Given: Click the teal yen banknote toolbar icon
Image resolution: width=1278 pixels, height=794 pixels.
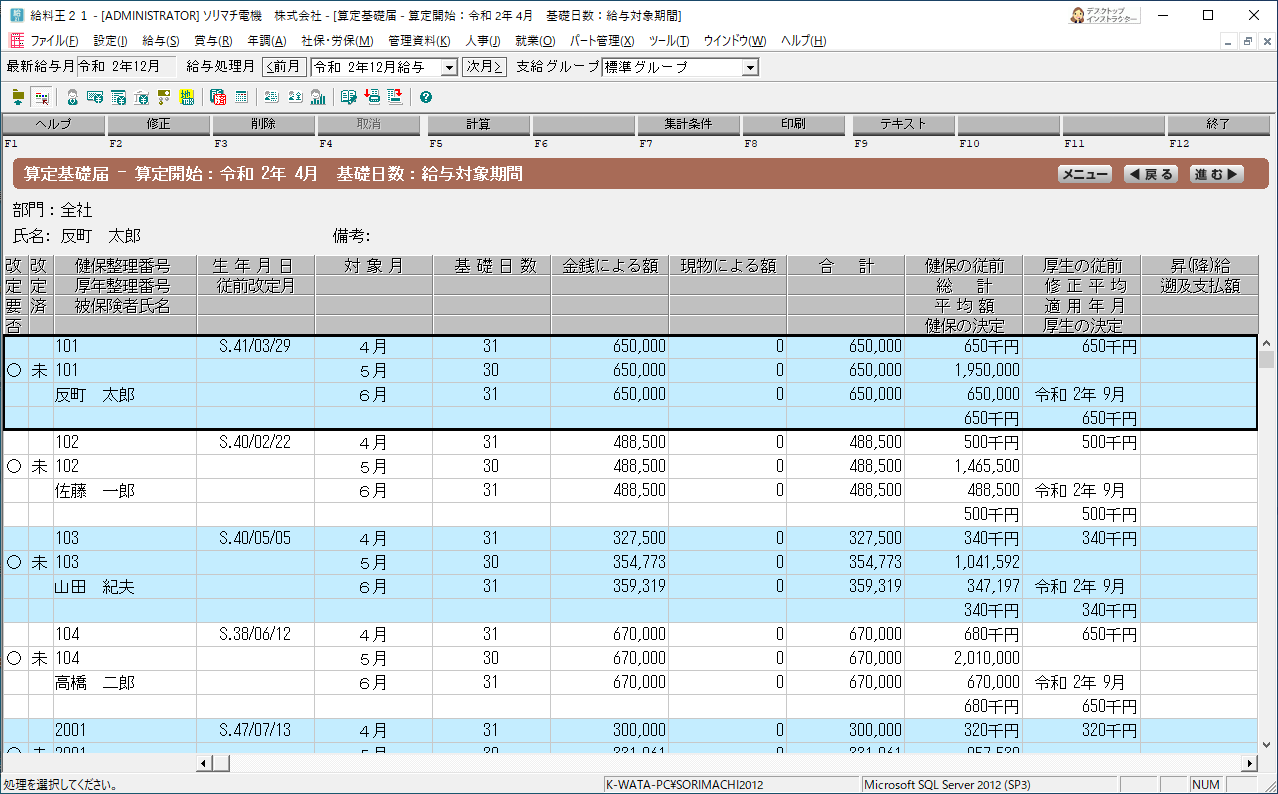Looking at the screenshot, I should (x=96, y=97).
